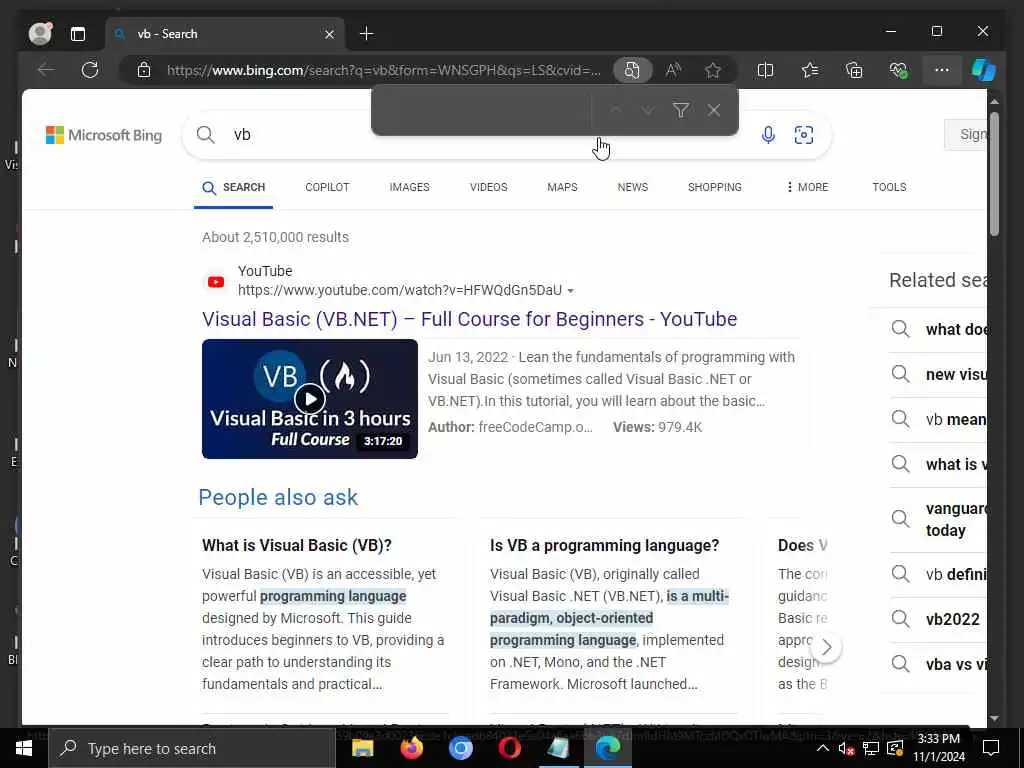Screen dimensions: 1024x768
Task: Click the scrollbar down arrow
Action: [994, 718]
